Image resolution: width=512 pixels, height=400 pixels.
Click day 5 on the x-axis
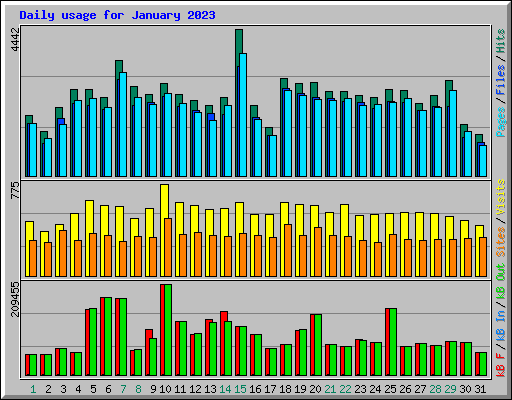(x=93, y=389)
